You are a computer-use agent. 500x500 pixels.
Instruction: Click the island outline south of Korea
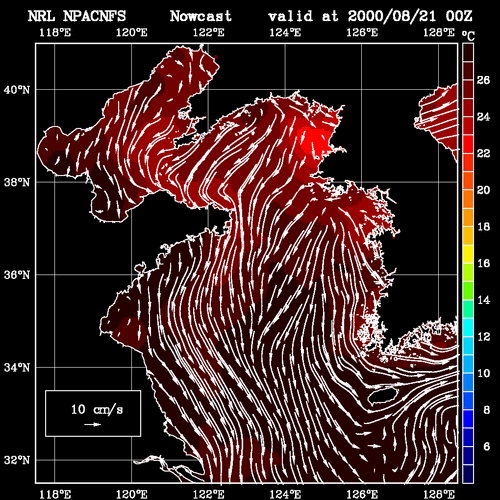(382, 396)
